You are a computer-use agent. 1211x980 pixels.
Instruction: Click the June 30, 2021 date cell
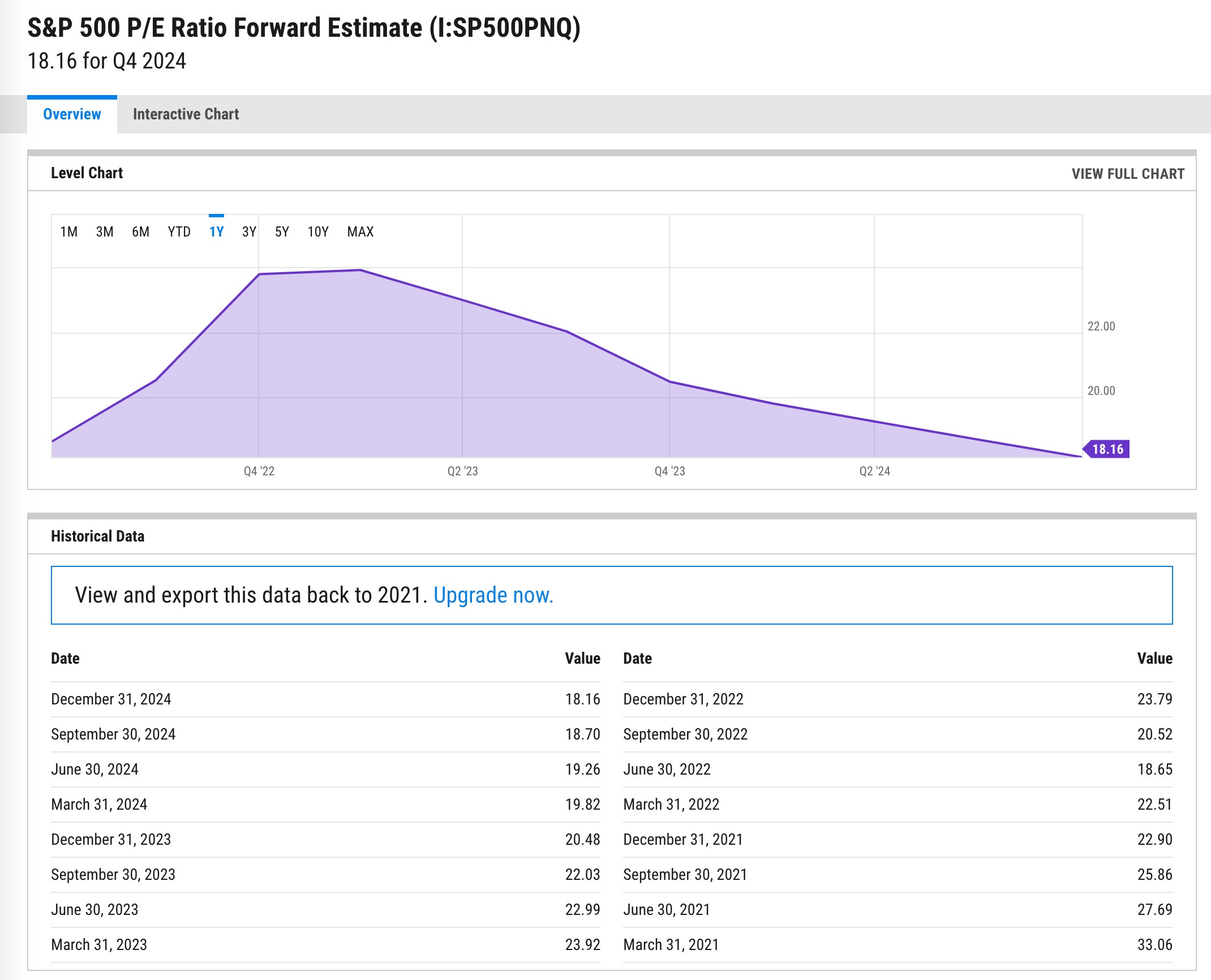667,910
